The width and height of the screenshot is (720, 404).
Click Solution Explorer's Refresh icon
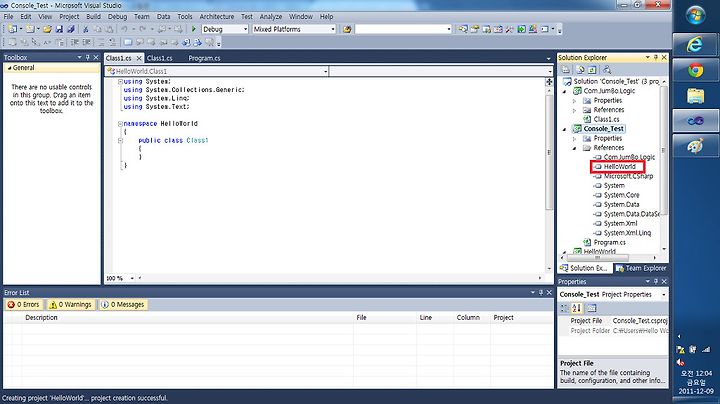(592, 70)
